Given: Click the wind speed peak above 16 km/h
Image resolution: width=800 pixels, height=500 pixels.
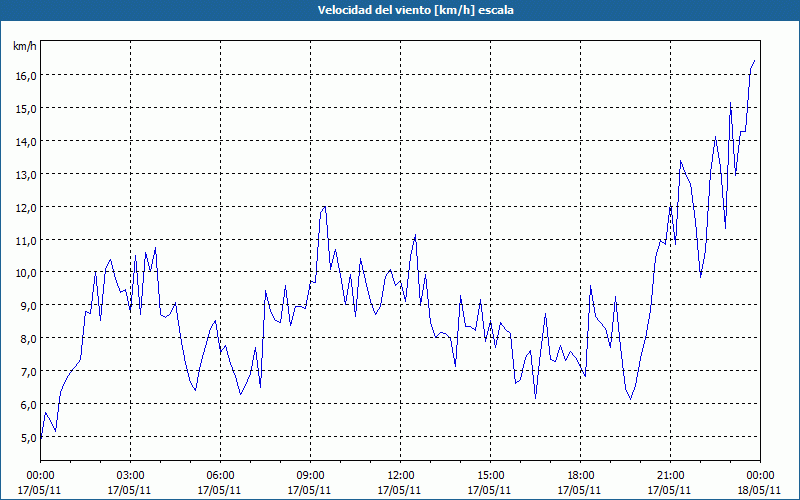Looking at the screenshot, I should click(x=754, y=61).
